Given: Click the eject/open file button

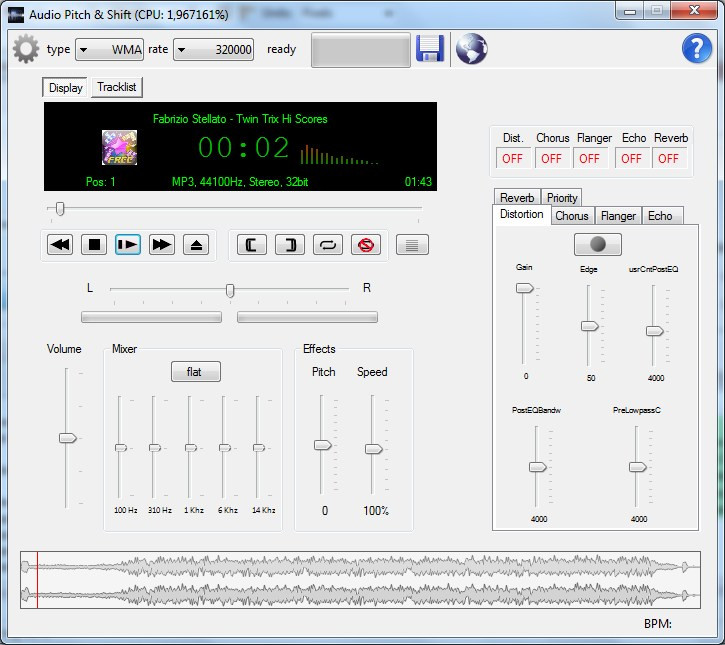Looking at the screenshot, I should [196, 245].
